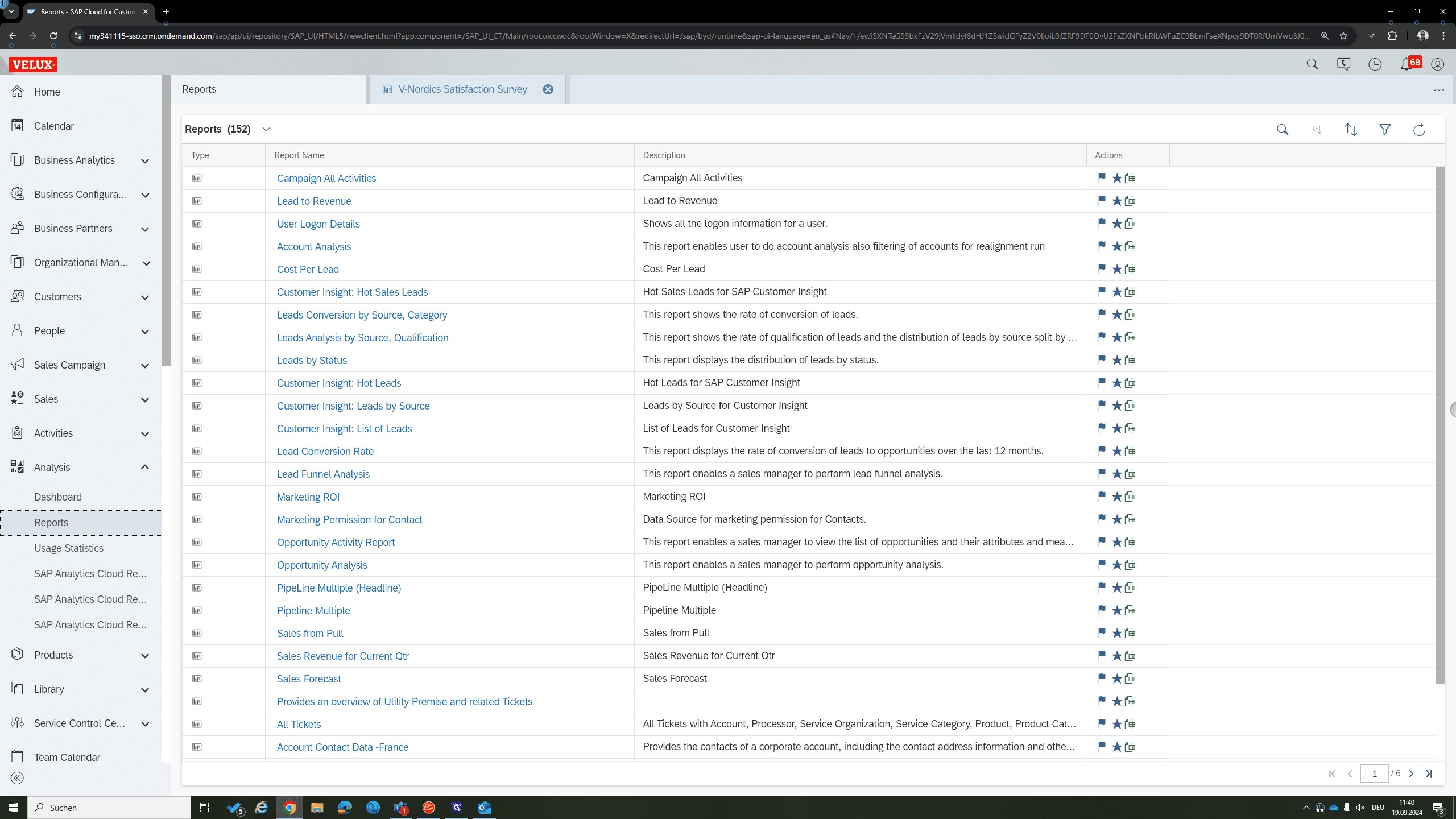Reload the browser page
This screenshot has height=819, width=1456.
coord(53,36)
